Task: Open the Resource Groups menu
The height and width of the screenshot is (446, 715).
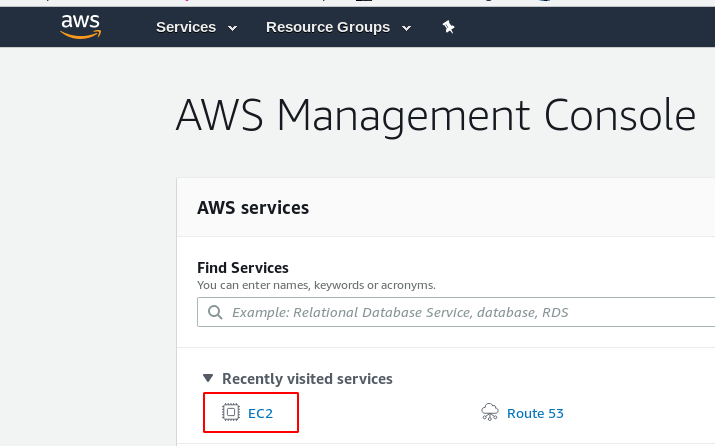Action: (328, 27)
